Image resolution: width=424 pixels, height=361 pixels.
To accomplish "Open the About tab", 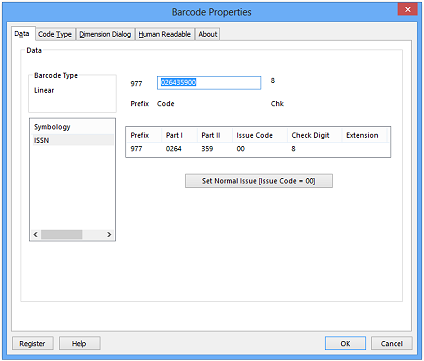I will click(x=208, y=34).
